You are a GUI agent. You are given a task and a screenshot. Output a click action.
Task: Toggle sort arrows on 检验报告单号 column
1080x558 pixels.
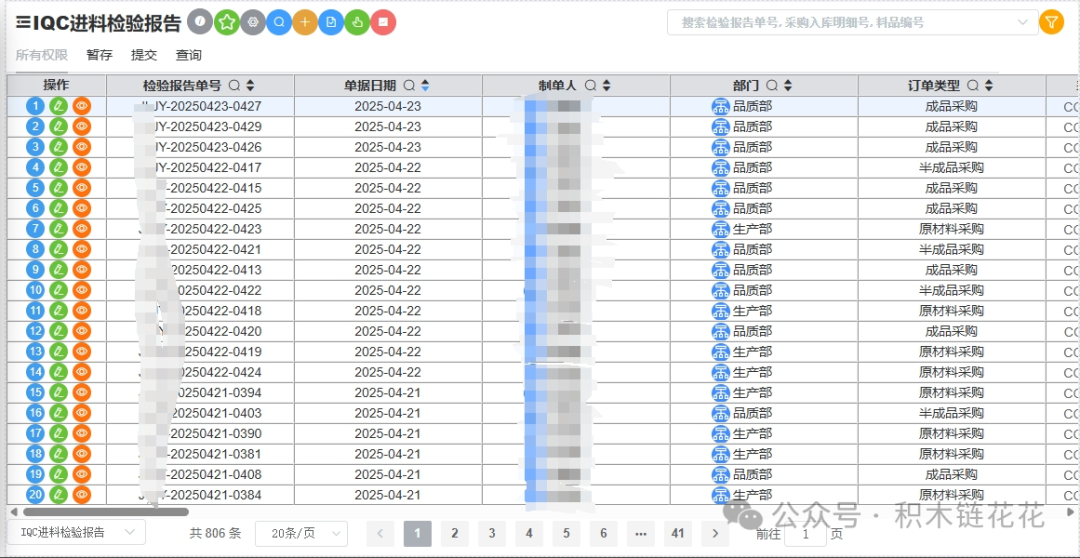click(251, 86)
